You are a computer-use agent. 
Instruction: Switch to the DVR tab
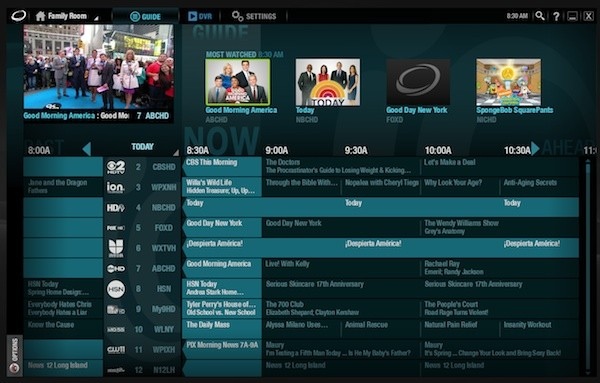coord(200,16)
